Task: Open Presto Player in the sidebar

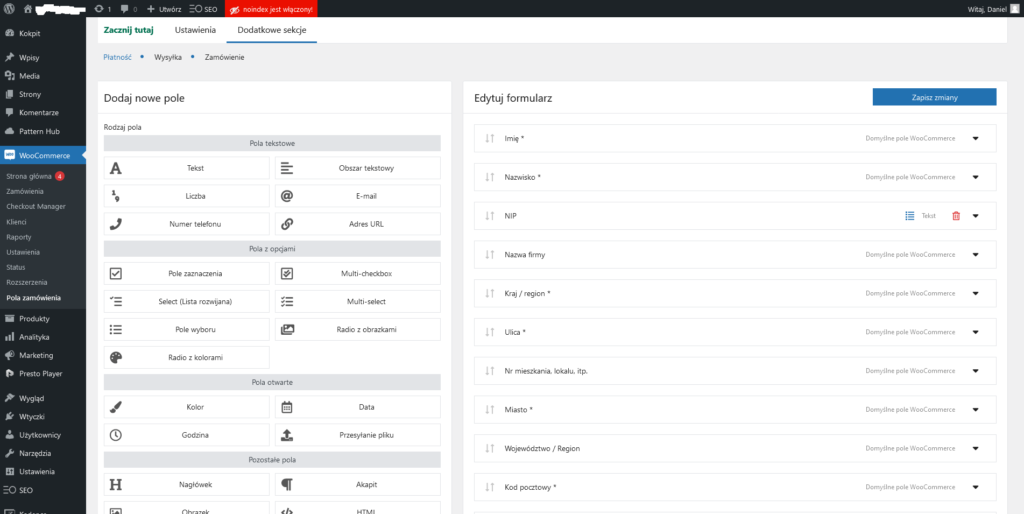Action: [x=42, y=374]
